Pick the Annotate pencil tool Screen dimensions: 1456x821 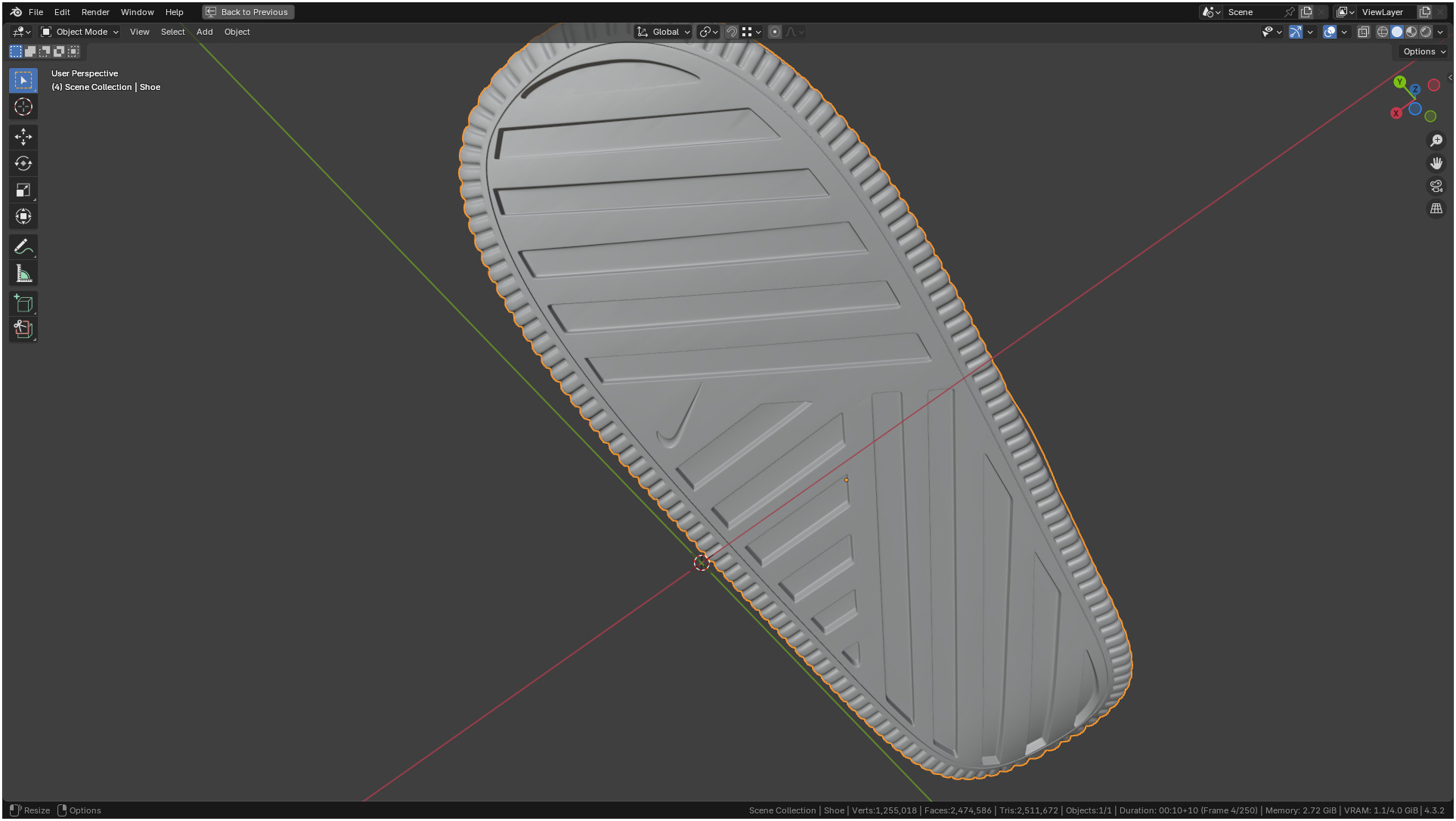pyautogui.click(x=23, y=247)
